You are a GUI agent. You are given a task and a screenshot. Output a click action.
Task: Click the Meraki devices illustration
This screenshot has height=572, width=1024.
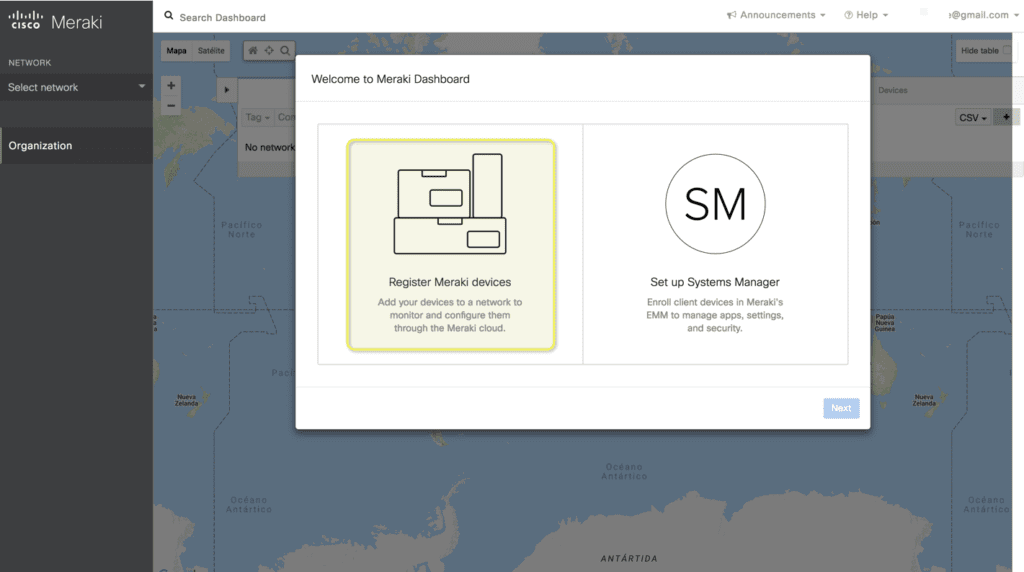click(x=450, y=204)
